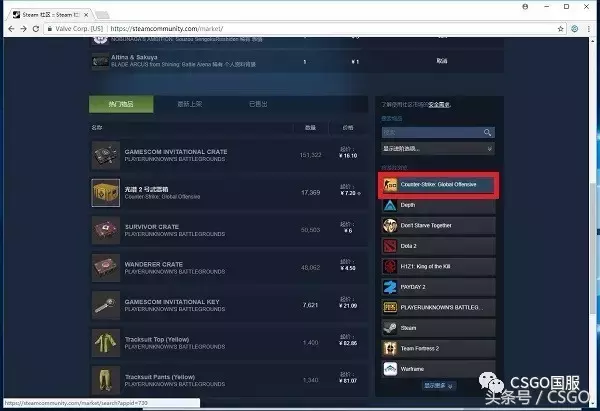Click the secure lock icon in address bar

(x=49, y=29)
